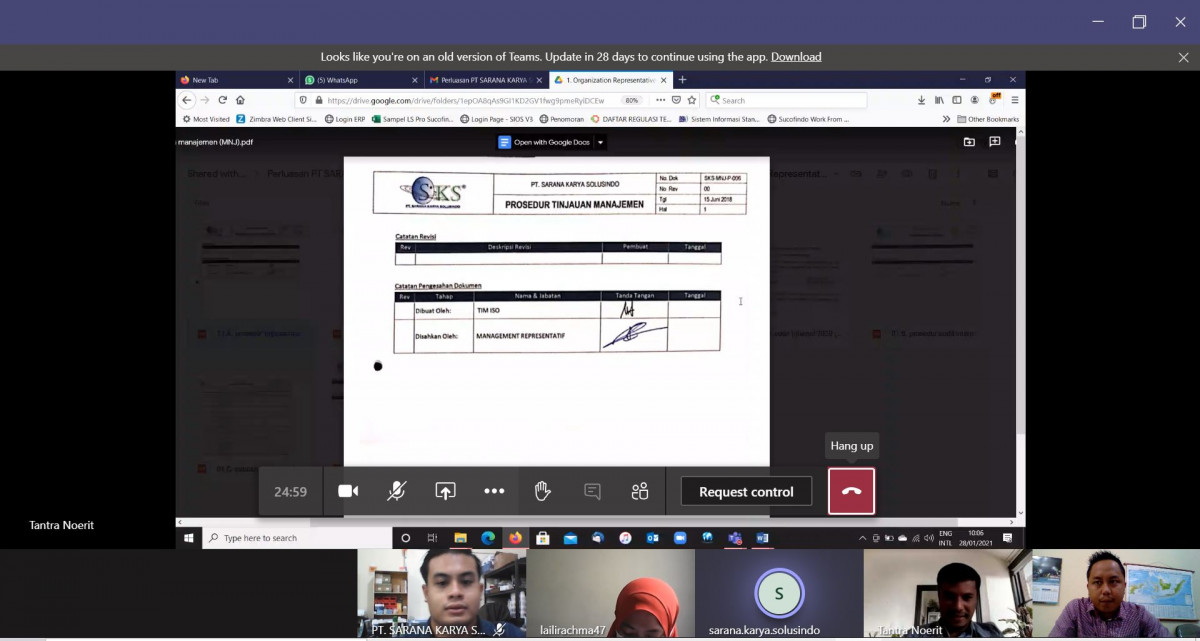The height and width of the screenshot is (641, 1200).
Task: Open the Firefox account icon
Action: coord(975,100)
